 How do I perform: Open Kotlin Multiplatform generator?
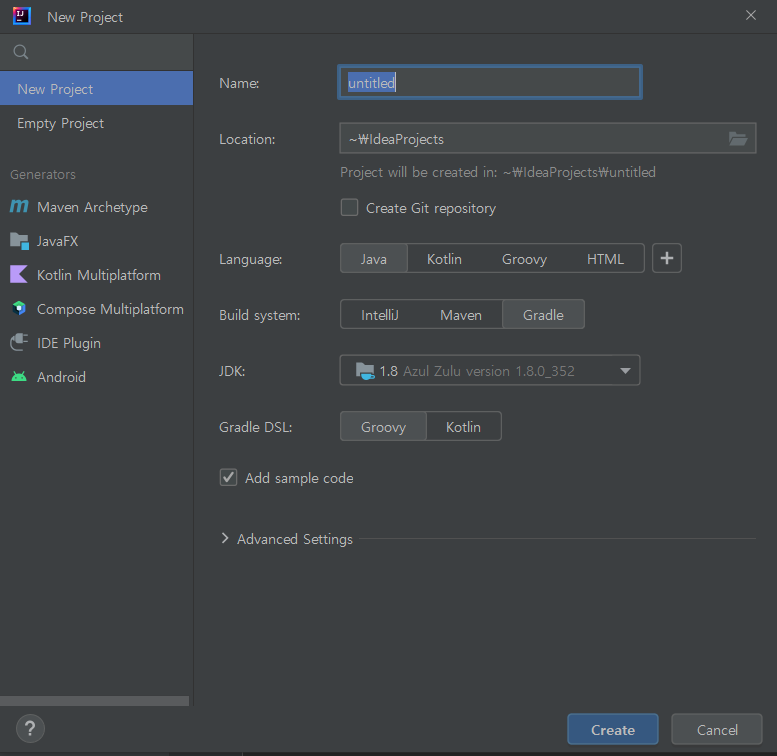tap(97, 274)
